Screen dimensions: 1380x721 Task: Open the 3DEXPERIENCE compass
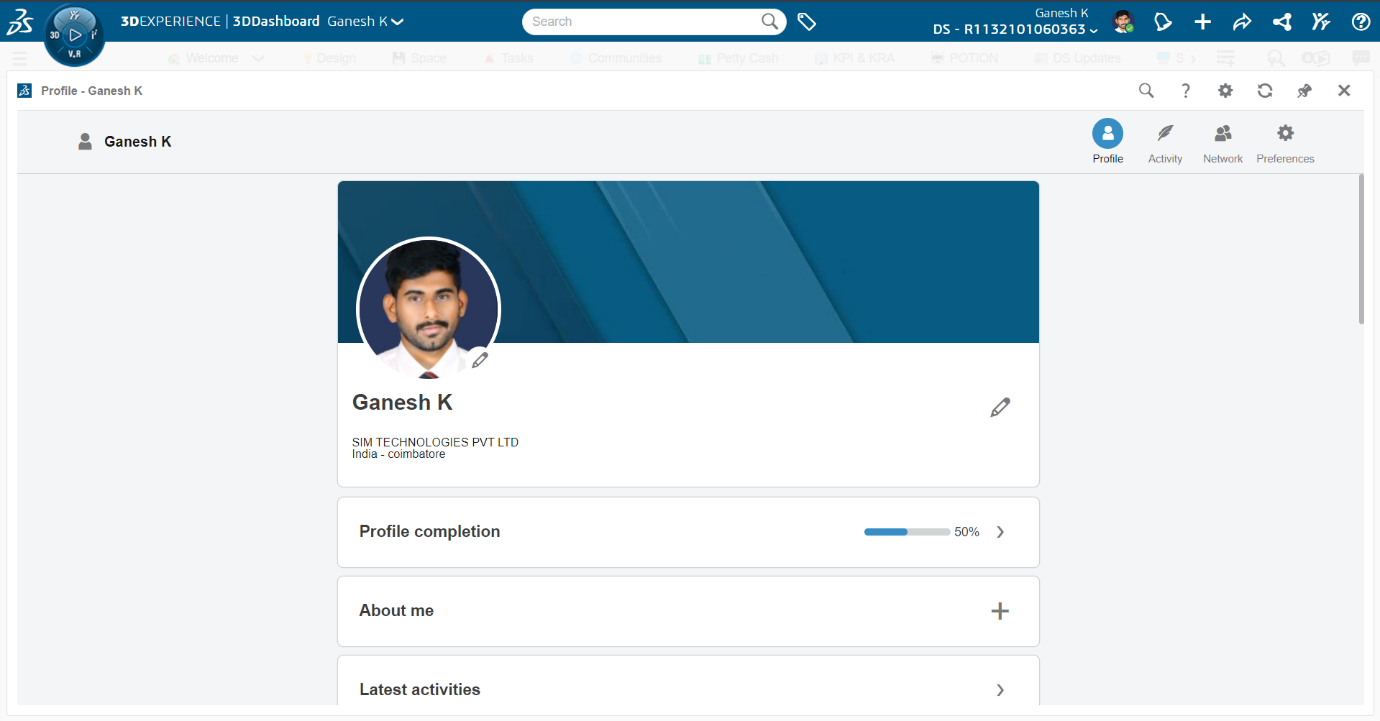[75, 35]
